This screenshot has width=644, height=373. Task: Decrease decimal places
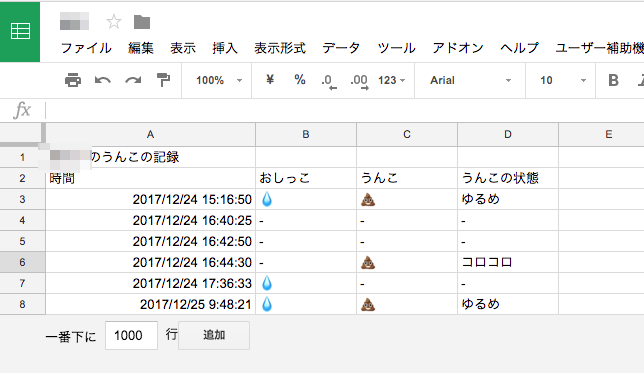(329, 81)
